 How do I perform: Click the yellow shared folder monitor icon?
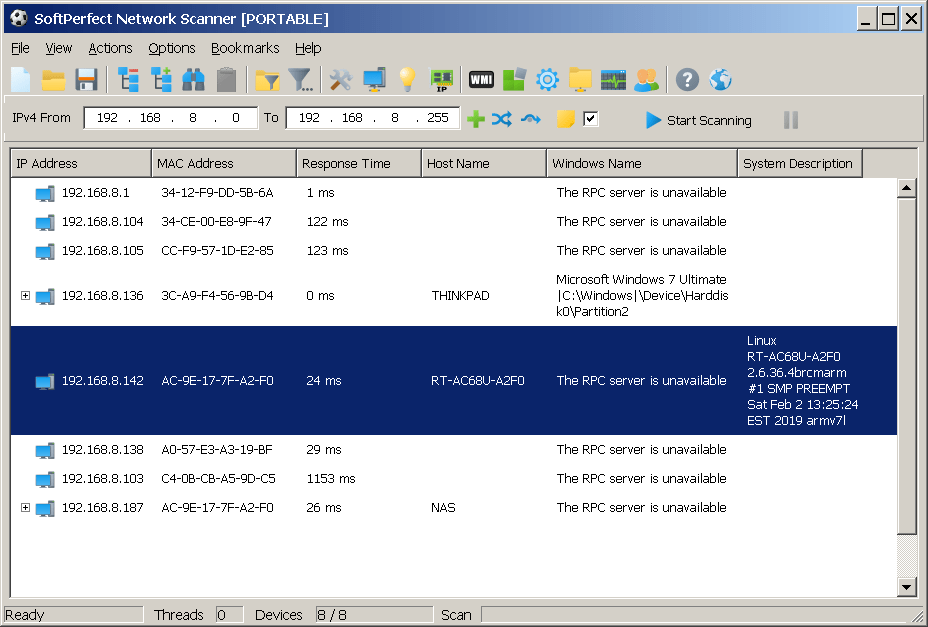(x=580, y=80)
